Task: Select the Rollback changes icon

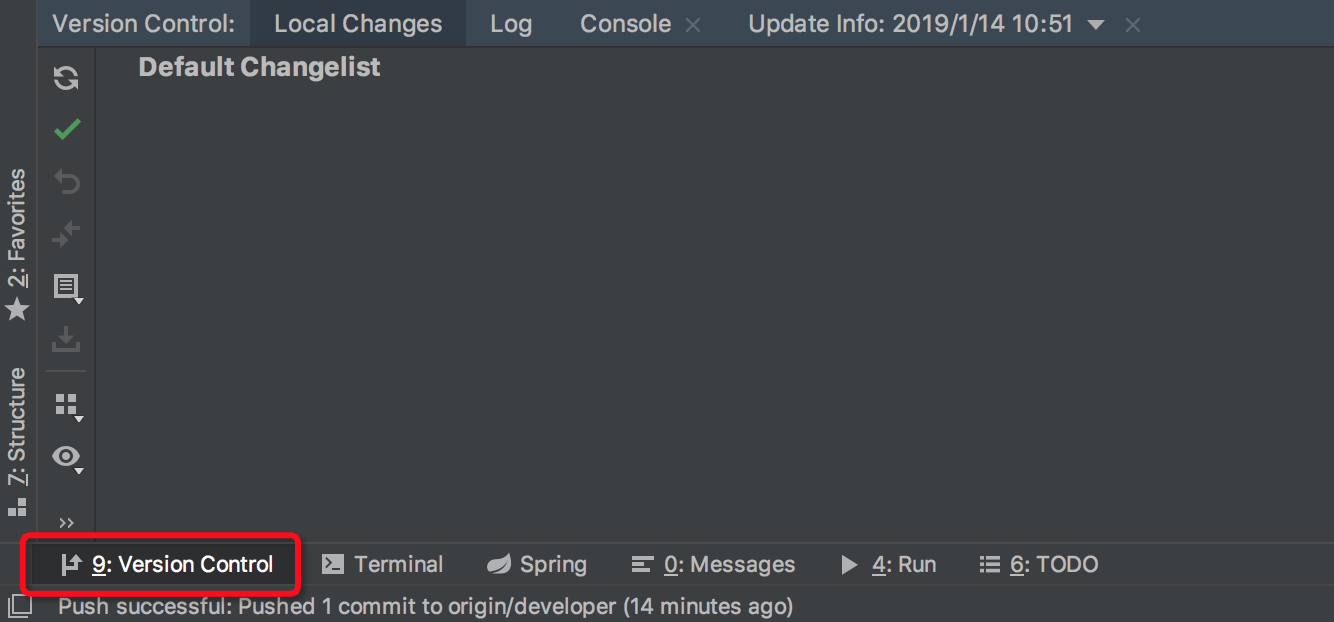Action: [66, 181]
